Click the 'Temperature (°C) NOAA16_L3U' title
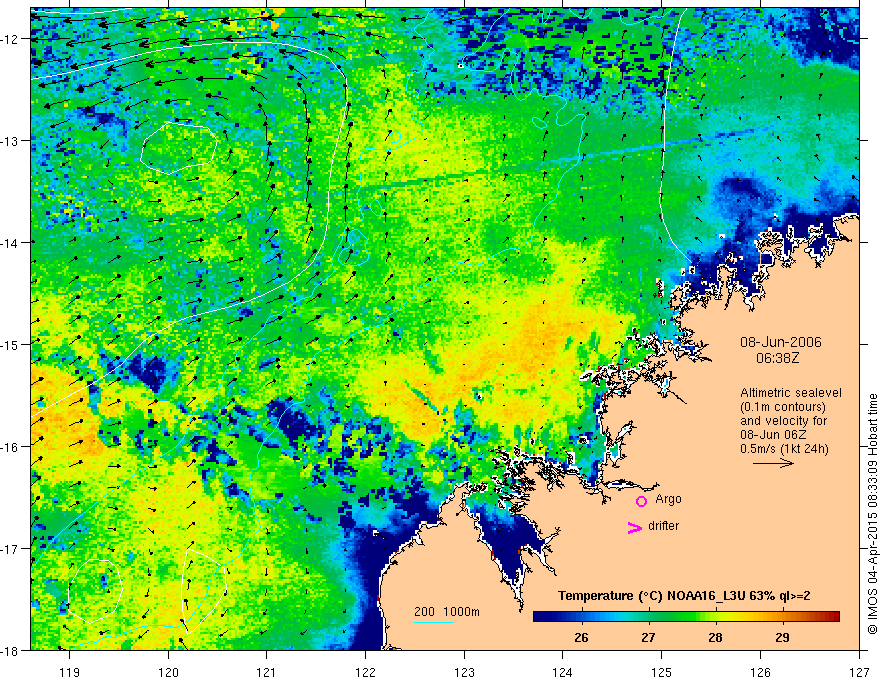 (684, 596)
